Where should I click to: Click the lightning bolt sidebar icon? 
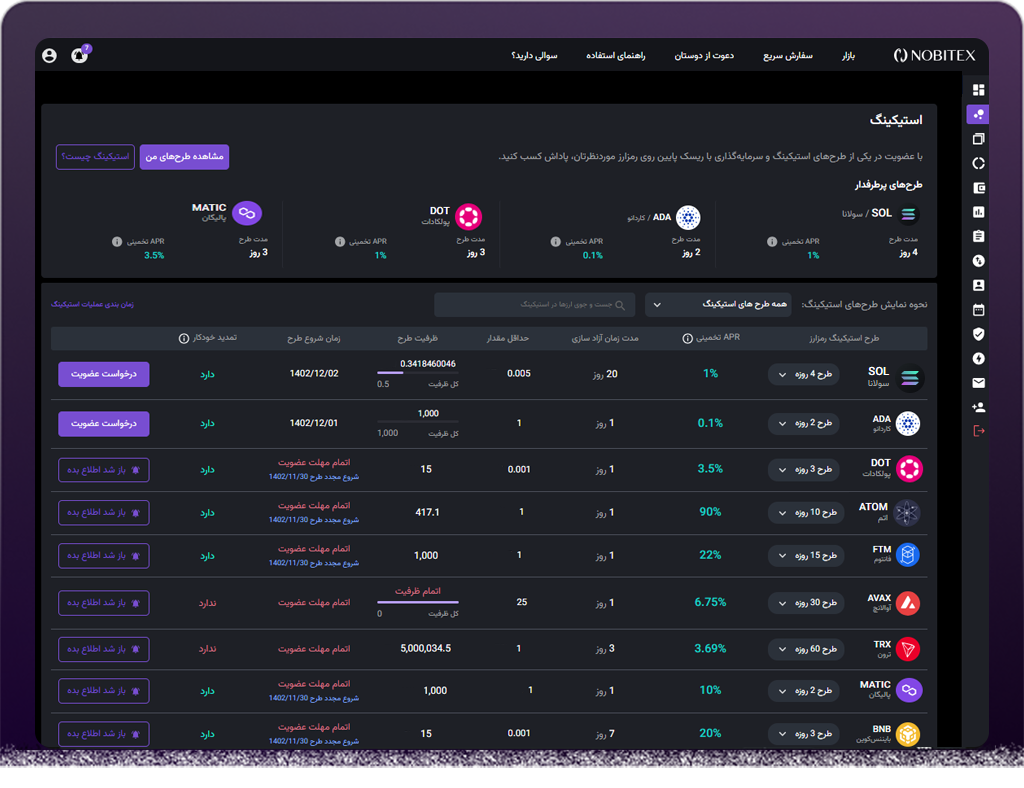pos(978,358)
